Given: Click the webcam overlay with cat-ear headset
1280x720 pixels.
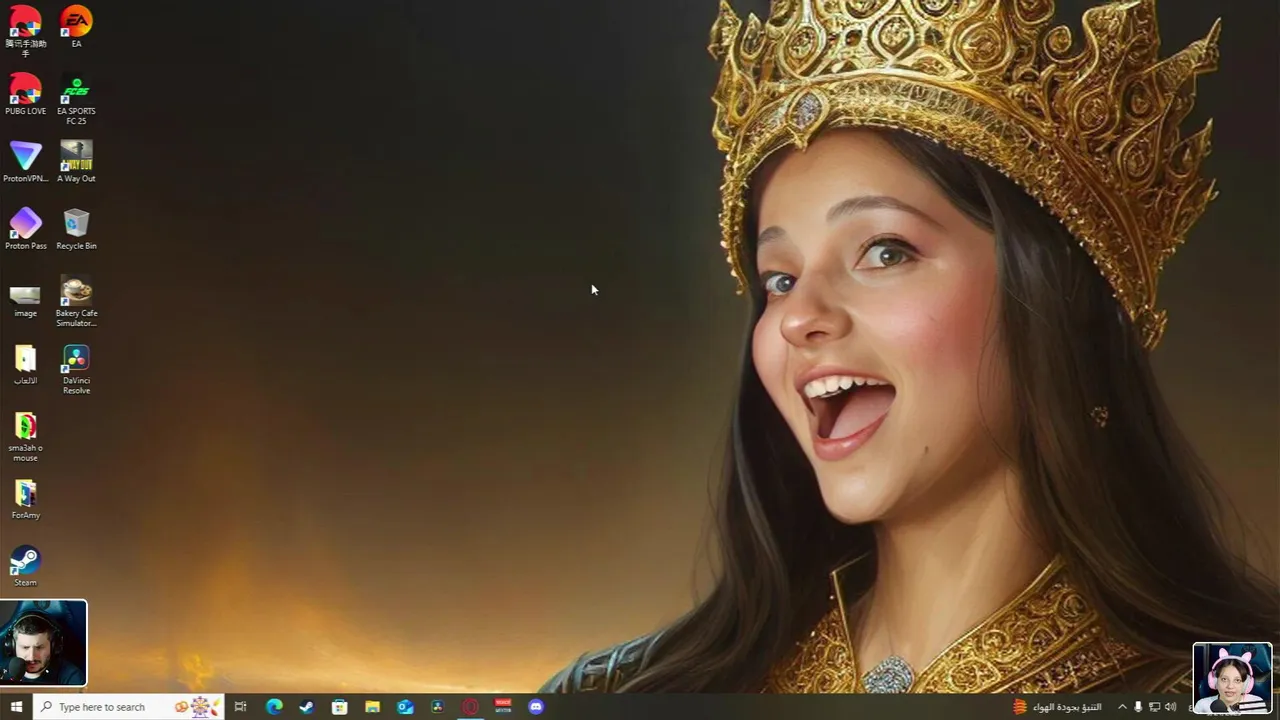Looking at the screenshot, I should (1232, 678).
